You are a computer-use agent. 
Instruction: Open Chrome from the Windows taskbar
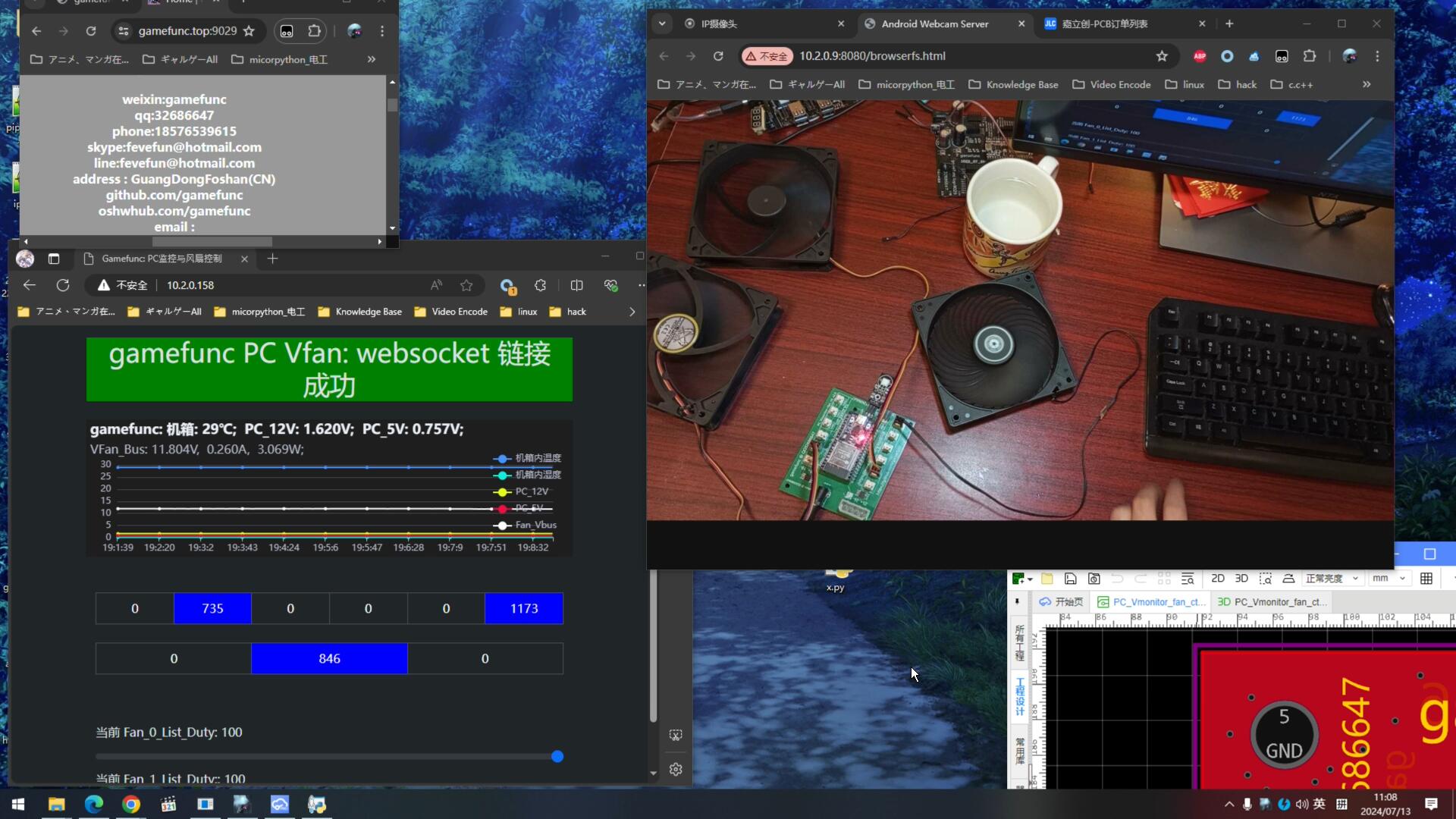[131, 804]
